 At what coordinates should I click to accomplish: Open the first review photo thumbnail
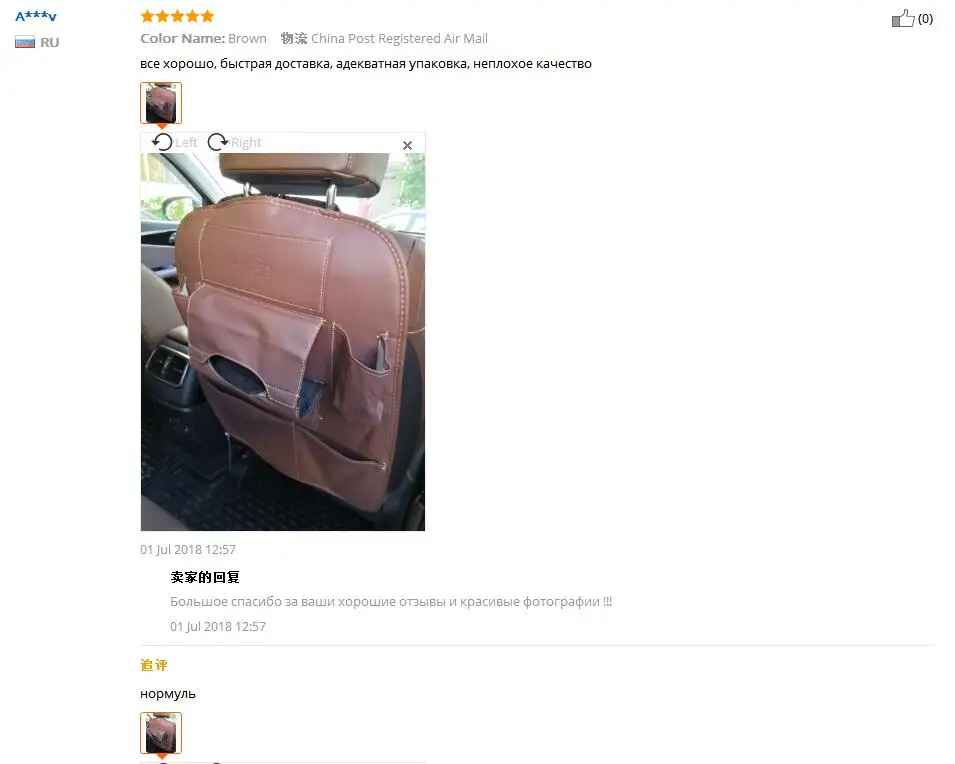click(x=161, y=103)
